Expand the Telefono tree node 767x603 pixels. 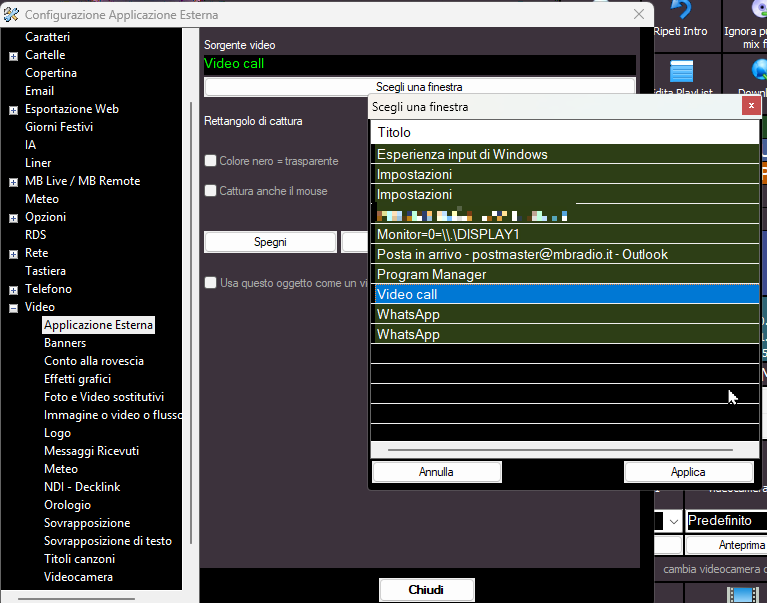pyautogui.click(x=13, y=290)
